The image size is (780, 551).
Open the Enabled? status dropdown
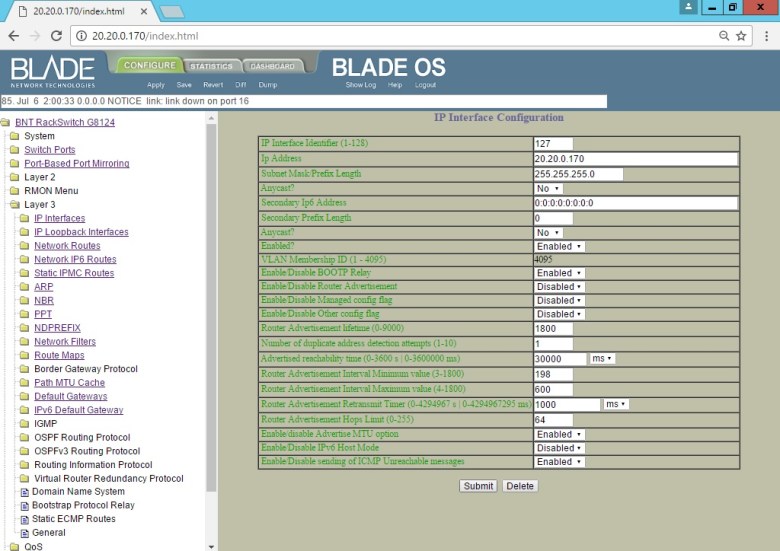point(560,247)
